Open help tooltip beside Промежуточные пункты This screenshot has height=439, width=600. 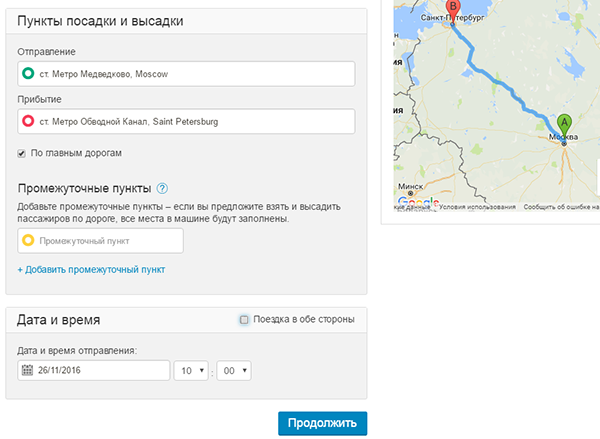point(162,188)
